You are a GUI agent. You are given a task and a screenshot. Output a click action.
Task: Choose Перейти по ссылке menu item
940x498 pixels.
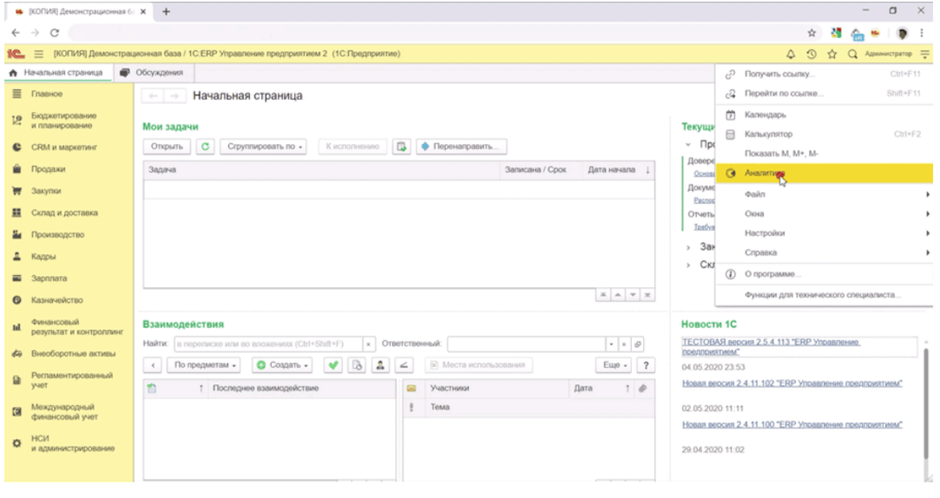pos(824,93)
